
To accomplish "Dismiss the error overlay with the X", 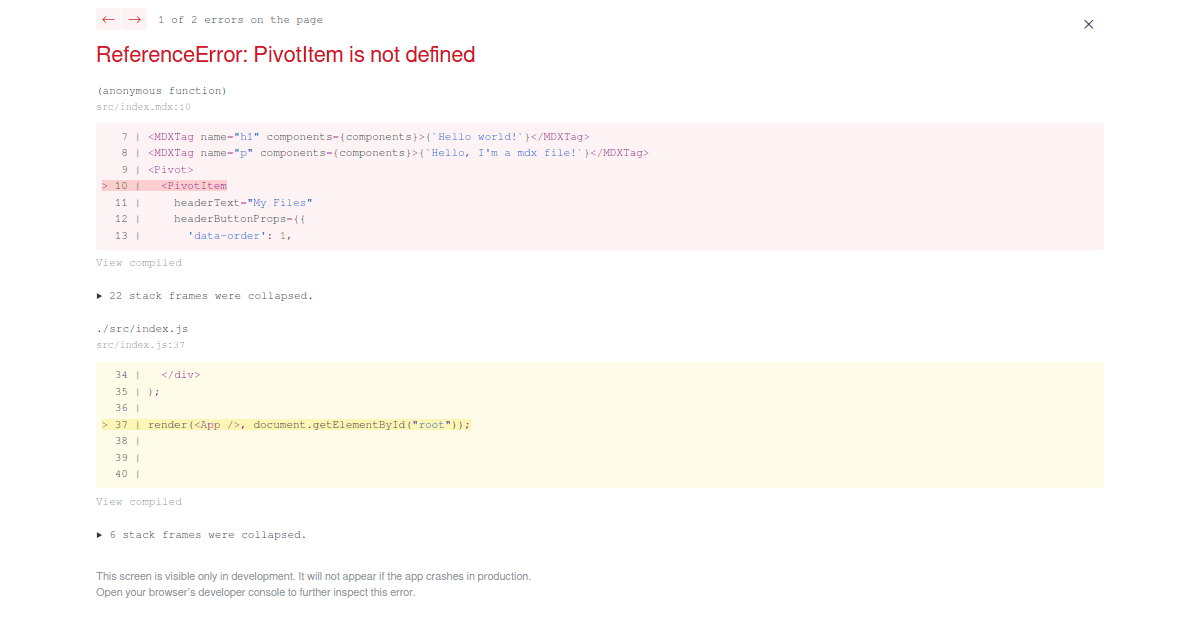I will tap(1088, 24).
